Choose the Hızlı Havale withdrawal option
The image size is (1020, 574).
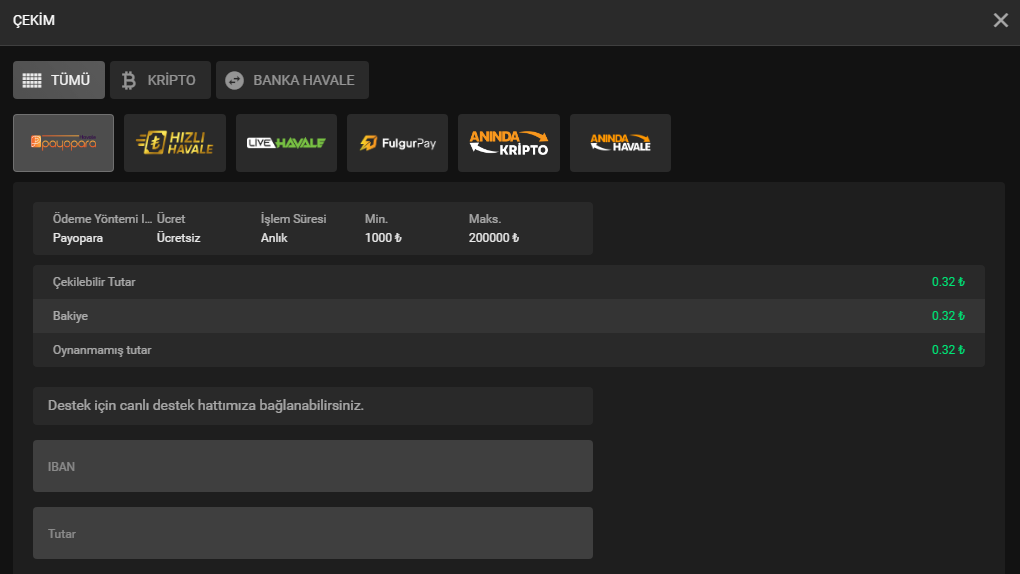pyautogui.click(x=175, y=143)
